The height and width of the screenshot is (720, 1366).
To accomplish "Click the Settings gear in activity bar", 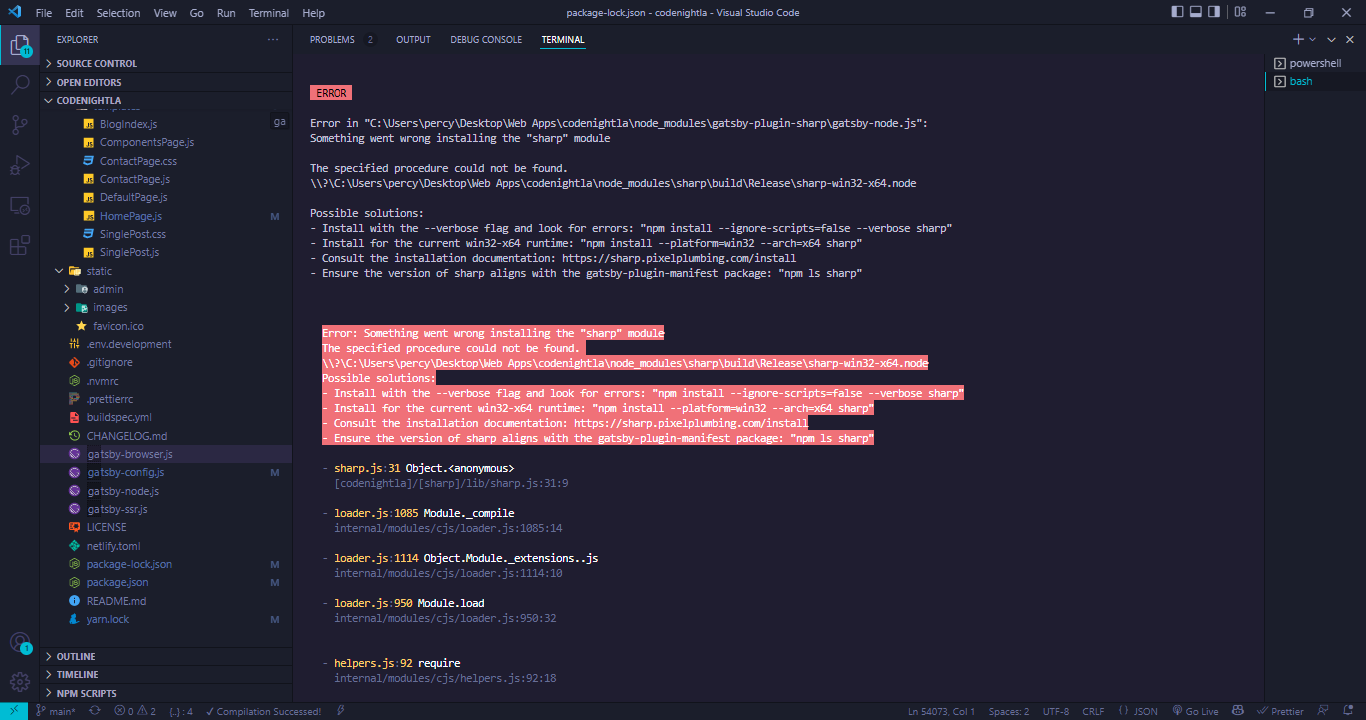I will 20,682.
